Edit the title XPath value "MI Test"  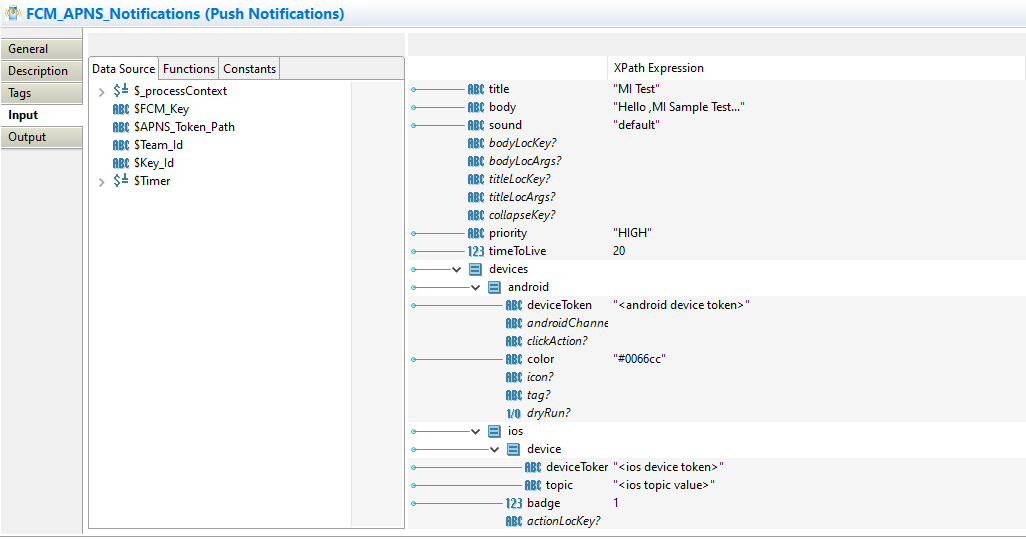tap(637, 89)
